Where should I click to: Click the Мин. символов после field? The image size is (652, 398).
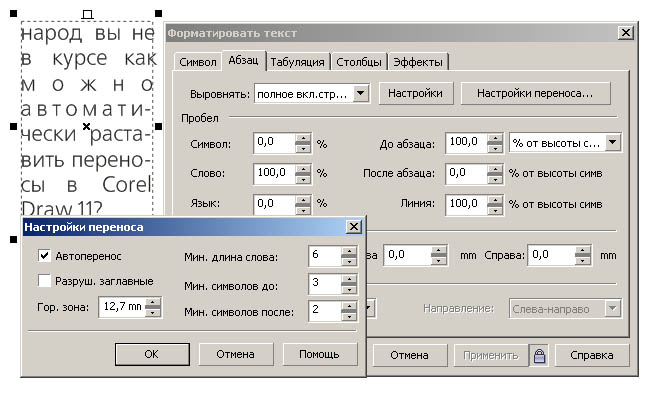(x=325, y=310)
